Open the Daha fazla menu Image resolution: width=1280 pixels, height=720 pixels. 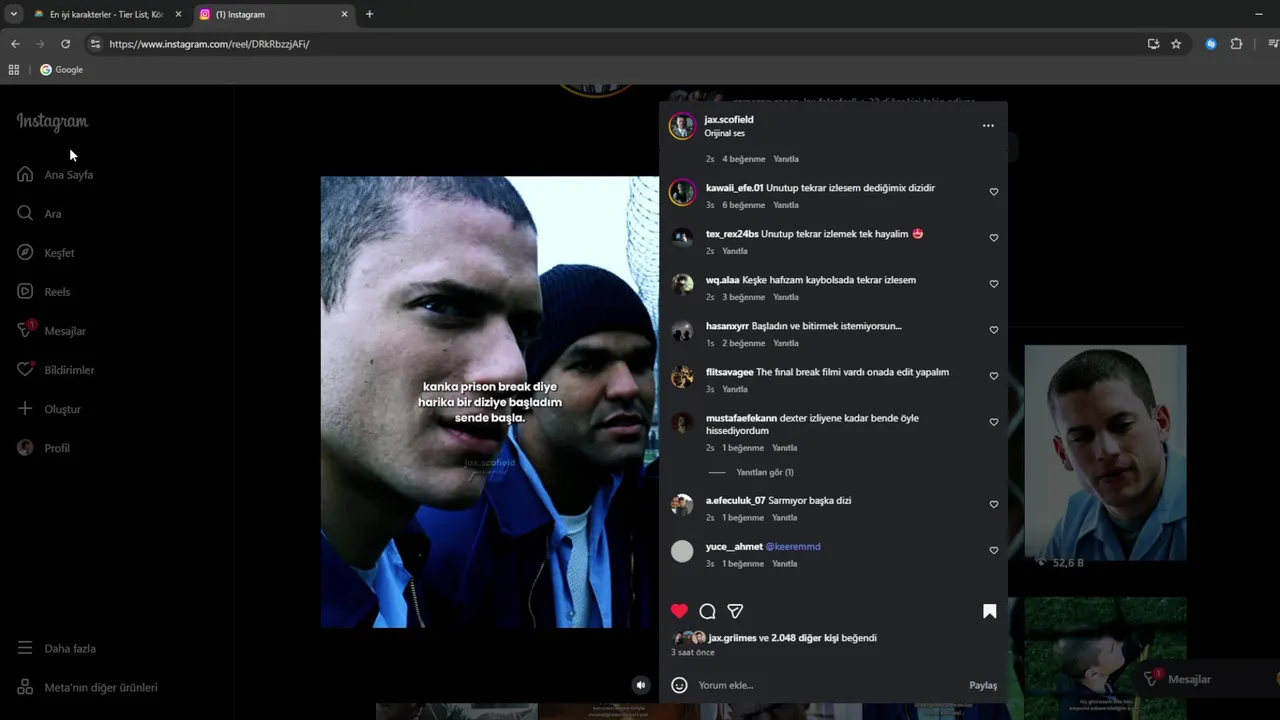(57, 648)
